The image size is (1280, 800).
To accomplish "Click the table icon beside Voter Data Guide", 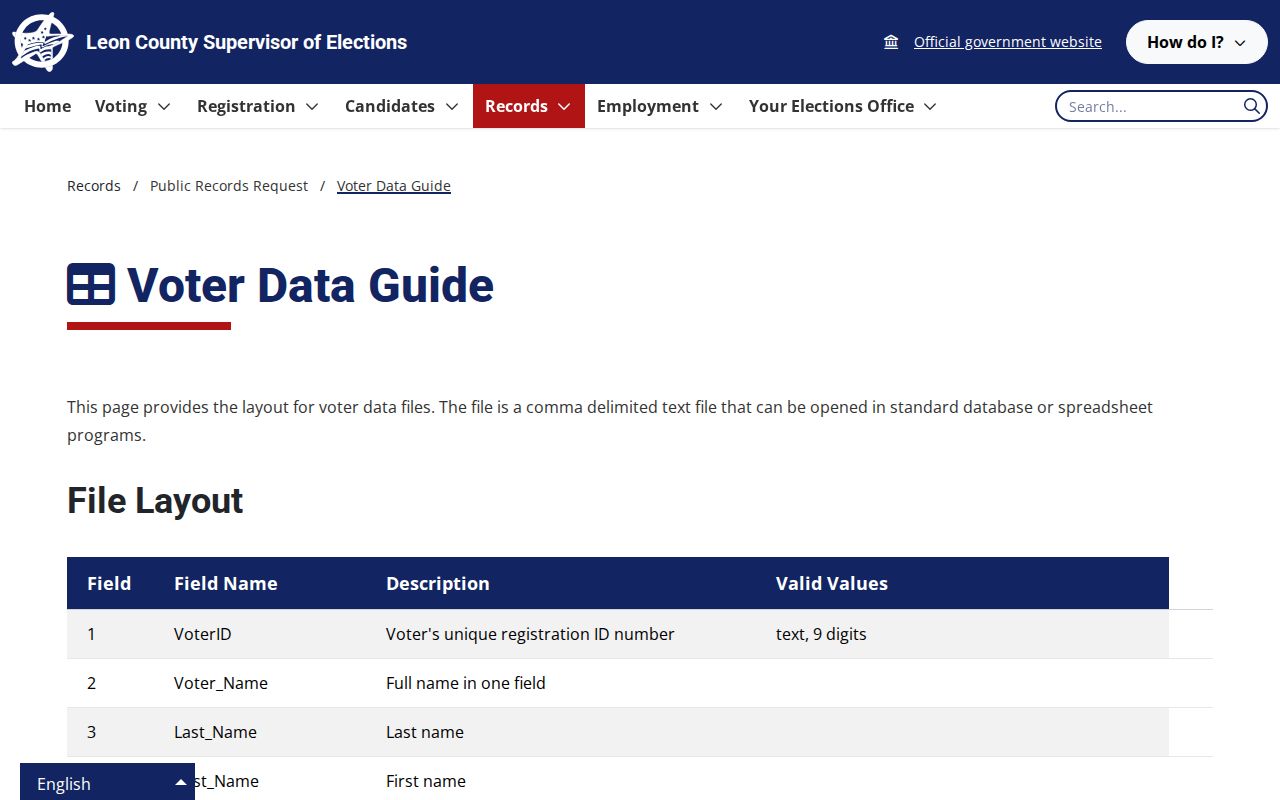I will (x=91, y=285).
